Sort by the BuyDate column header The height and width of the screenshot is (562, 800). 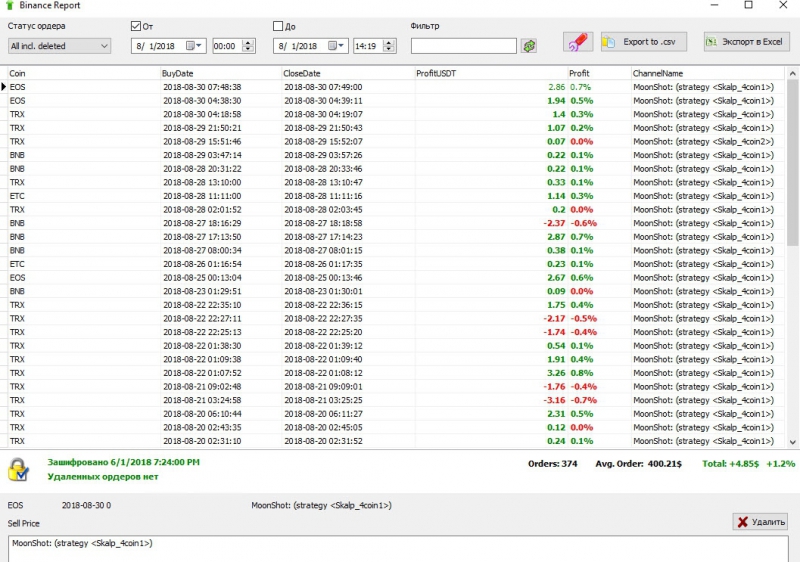(221, 73)
